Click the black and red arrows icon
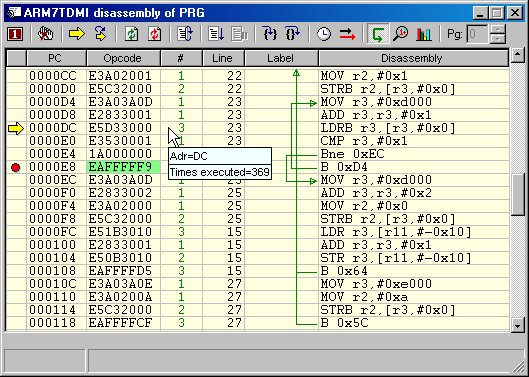 347,34
